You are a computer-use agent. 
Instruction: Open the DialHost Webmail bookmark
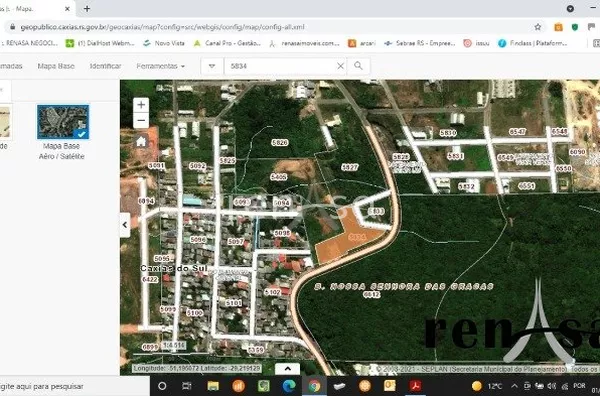click(x=100, y=43)
